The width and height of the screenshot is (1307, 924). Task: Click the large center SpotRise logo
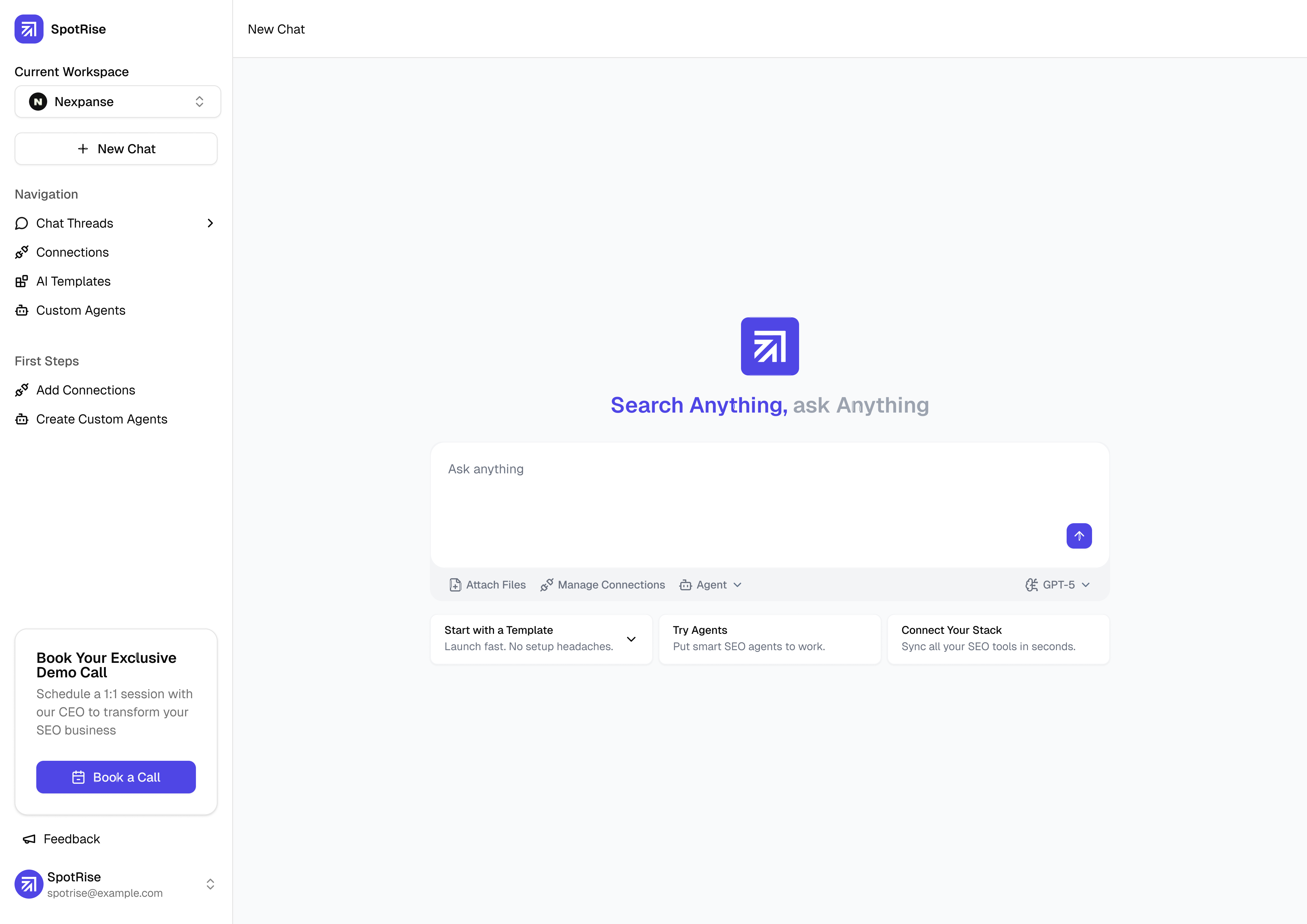coord(770,346)
